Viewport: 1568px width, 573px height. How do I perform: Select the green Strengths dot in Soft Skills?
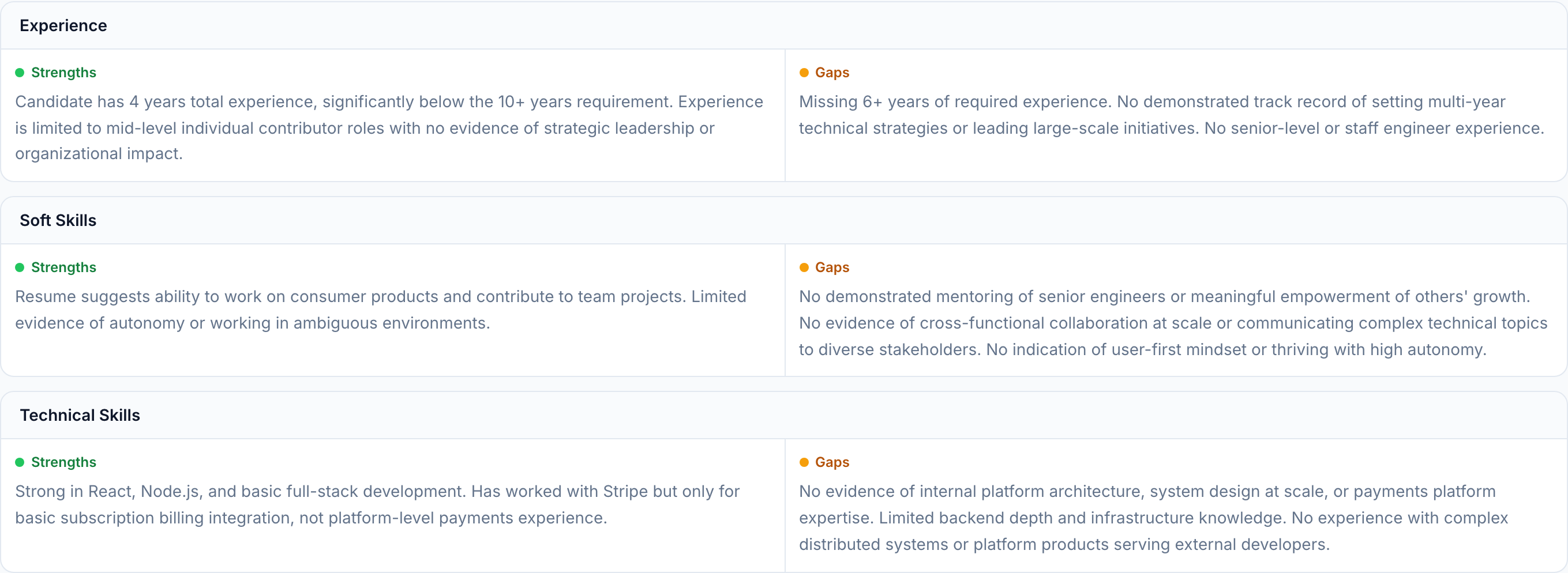pyautogui.click(x=20, y=267)
